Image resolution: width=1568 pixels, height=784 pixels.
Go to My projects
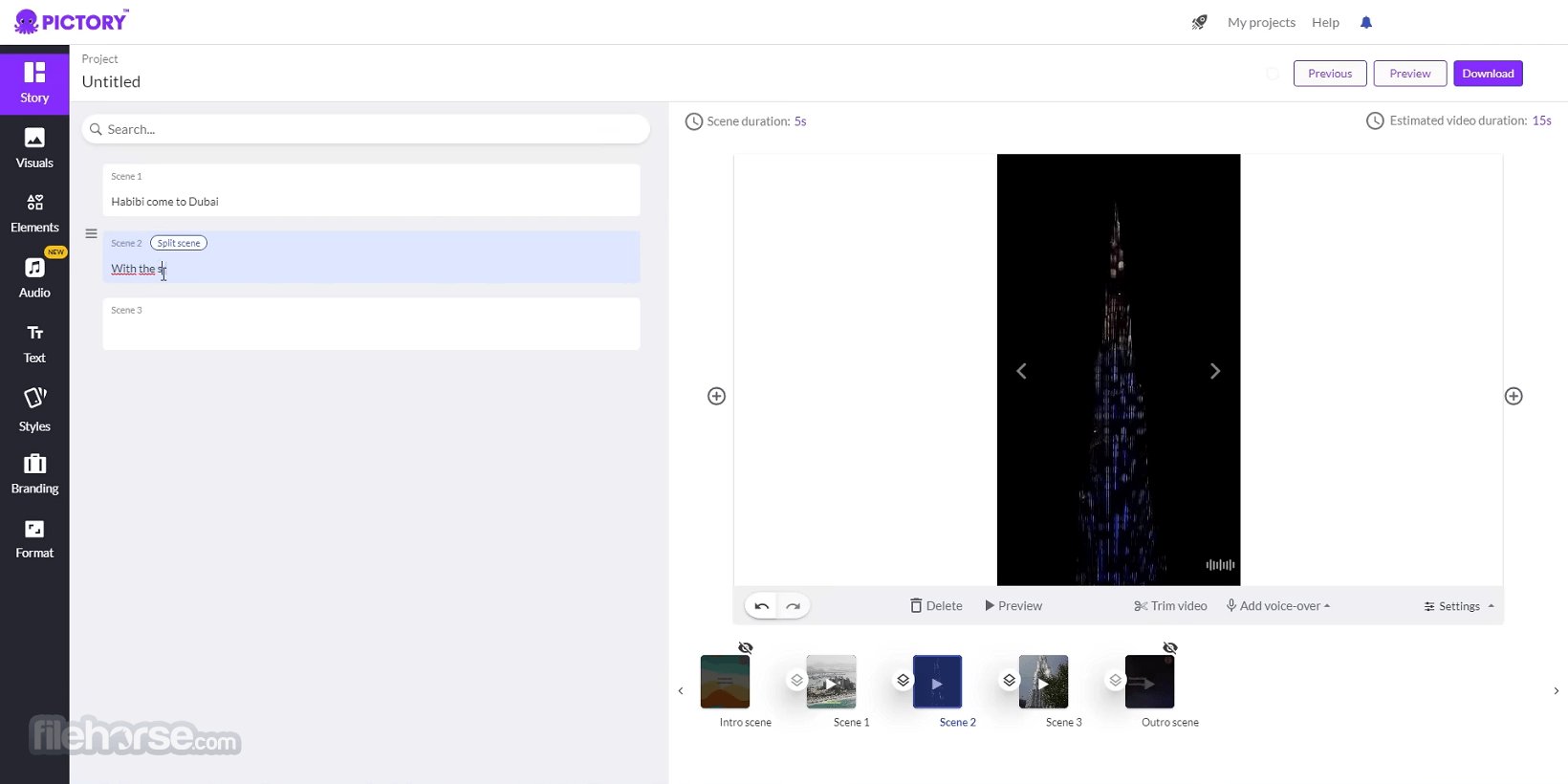point(1261,22)
